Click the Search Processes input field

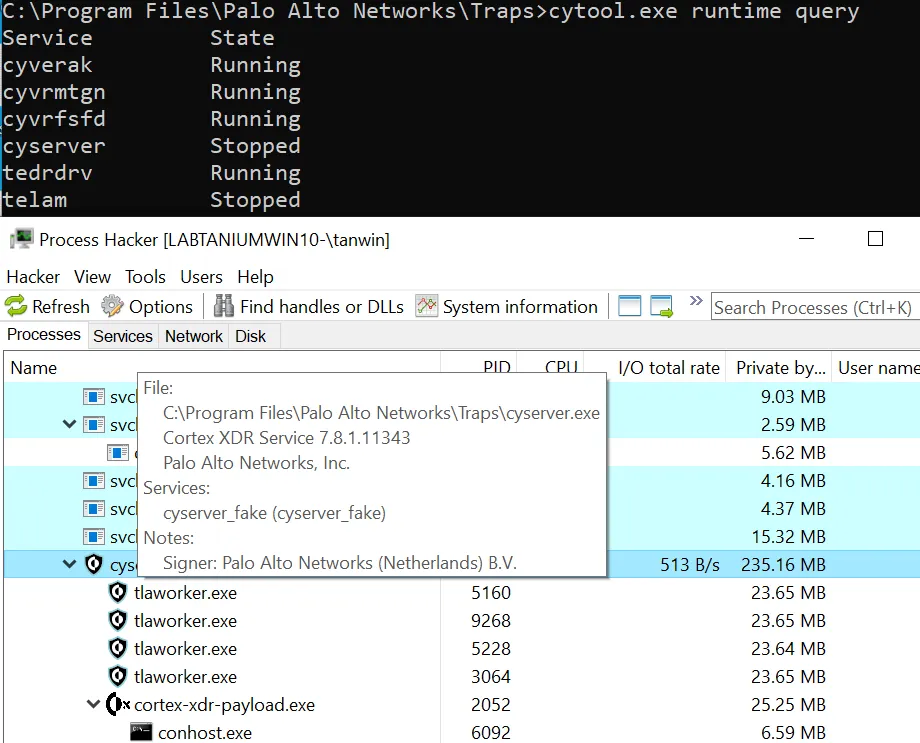(x=812, y=307)
